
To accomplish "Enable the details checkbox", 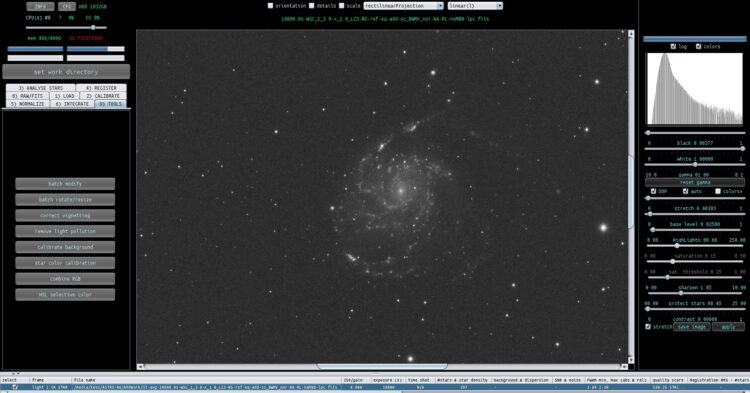I will 312,6.
